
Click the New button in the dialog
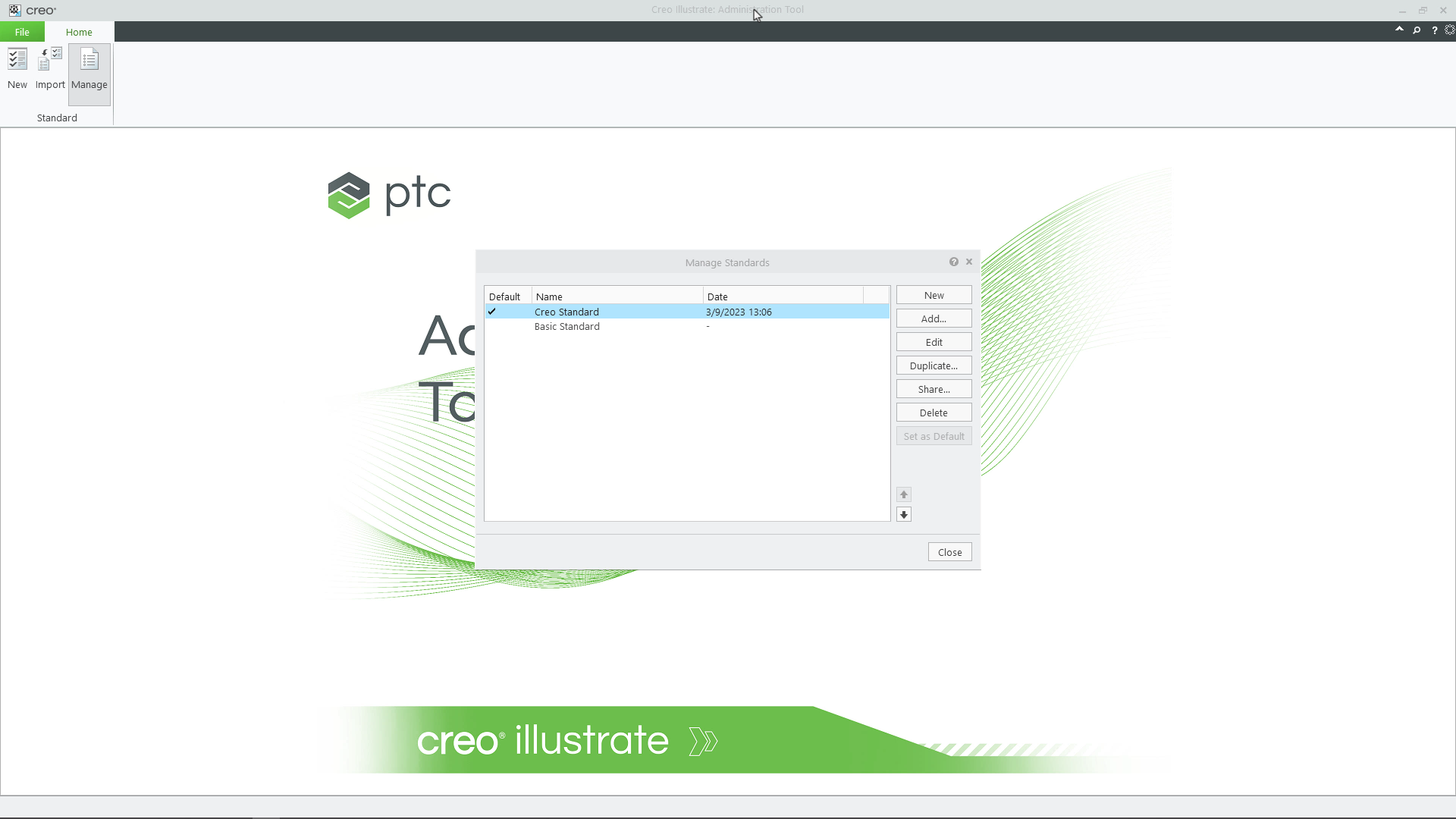coord(934,295)
